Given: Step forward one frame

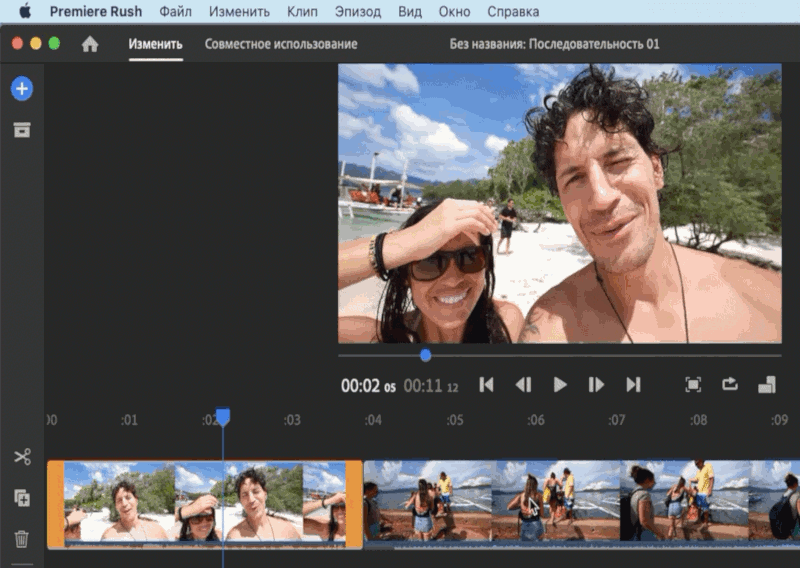Looking at the screenshot, I should coord(596,385).
